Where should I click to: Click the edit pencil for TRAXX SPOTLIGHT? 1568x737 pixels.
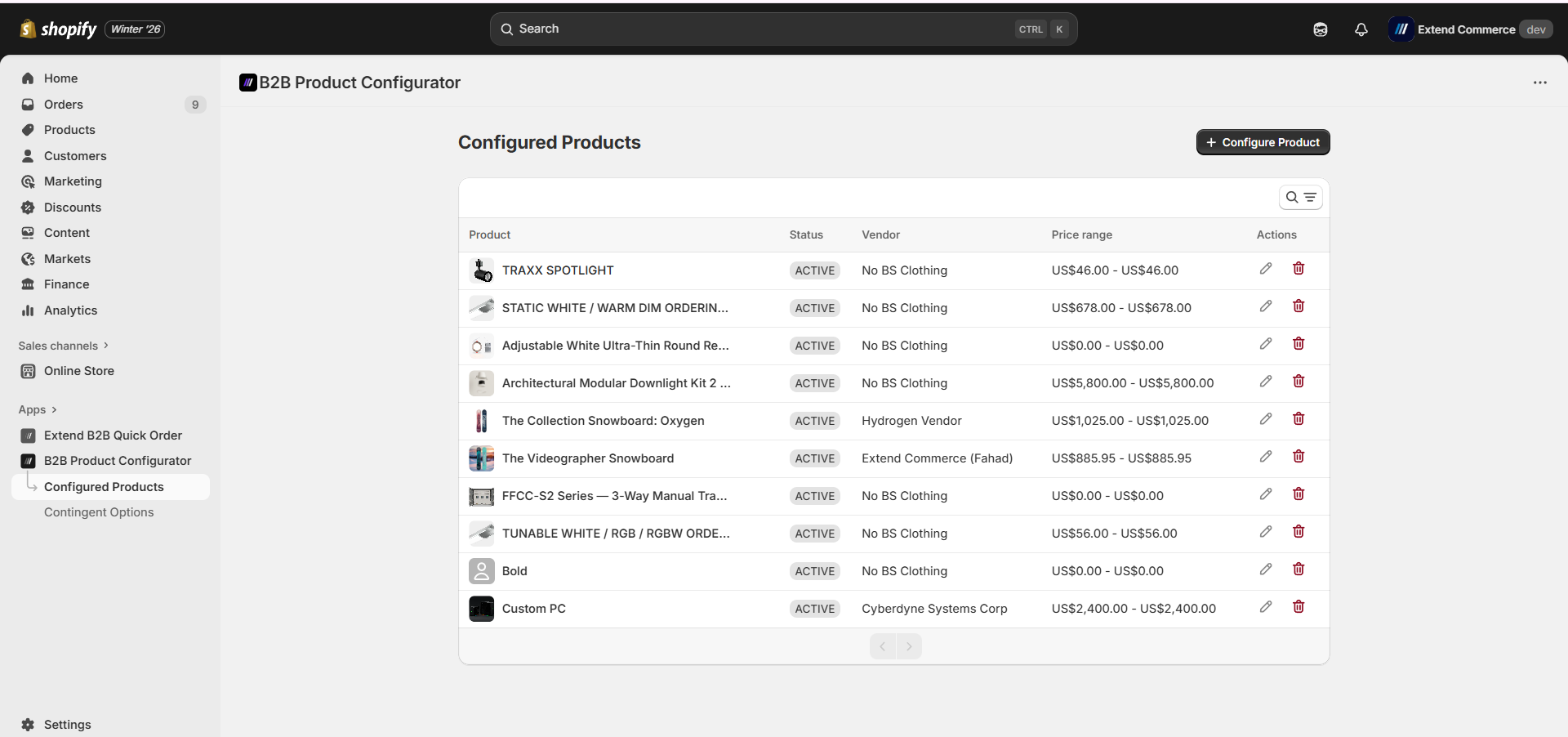1266,269
